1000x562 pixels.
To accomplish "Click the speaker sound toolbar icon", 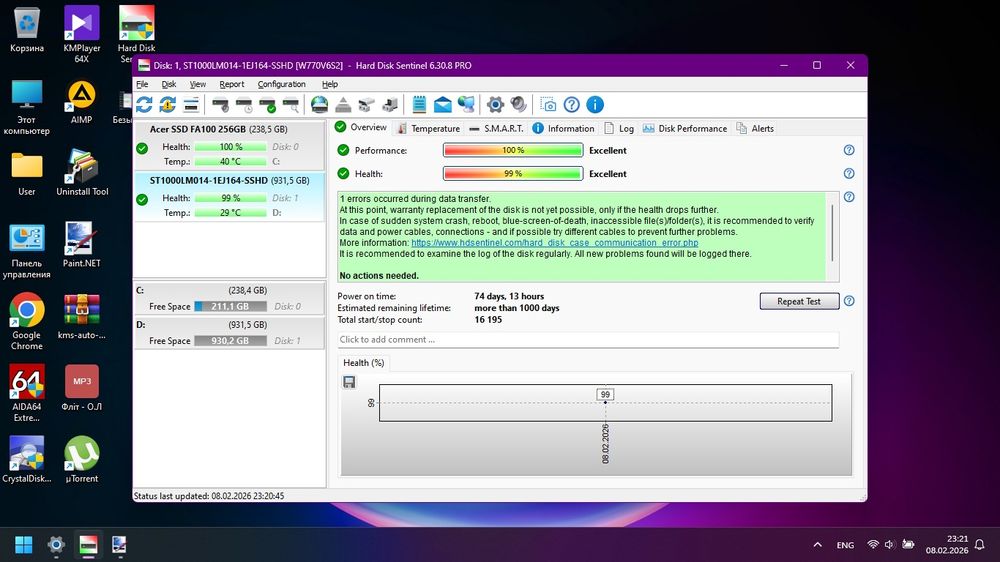I will pos(518,105).
